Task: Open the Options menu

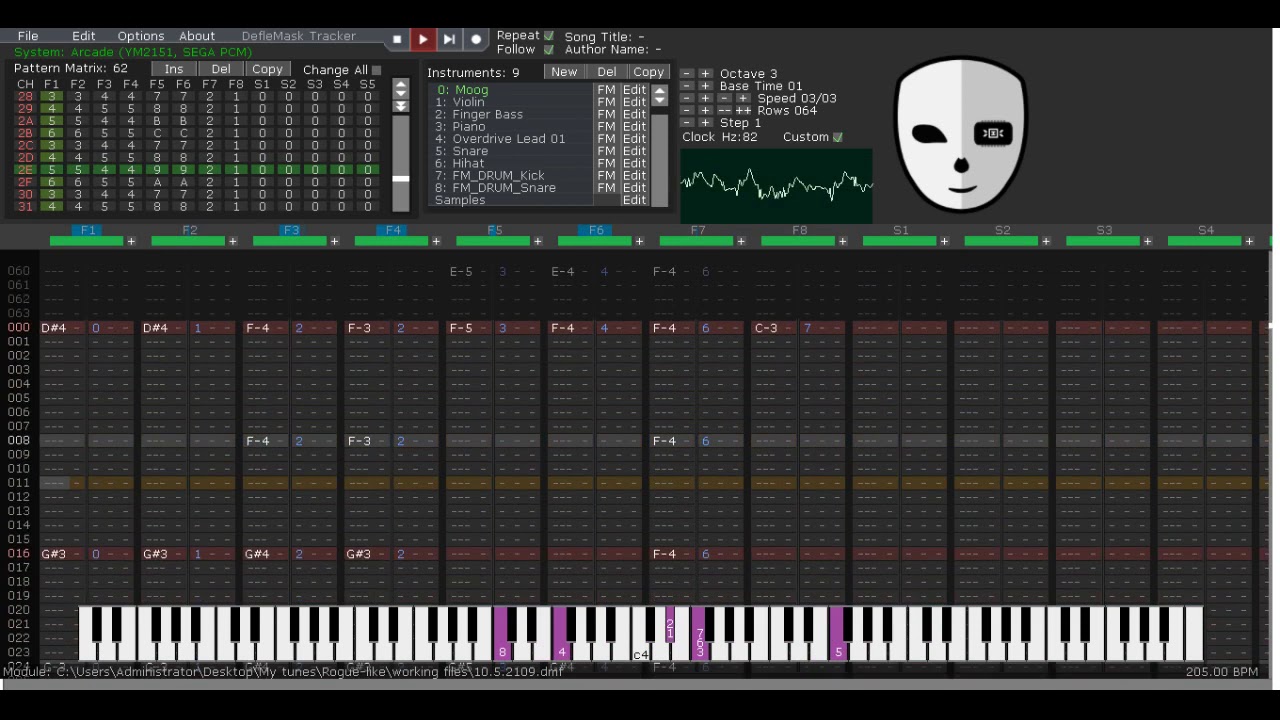Action: (x=141, y=36)
